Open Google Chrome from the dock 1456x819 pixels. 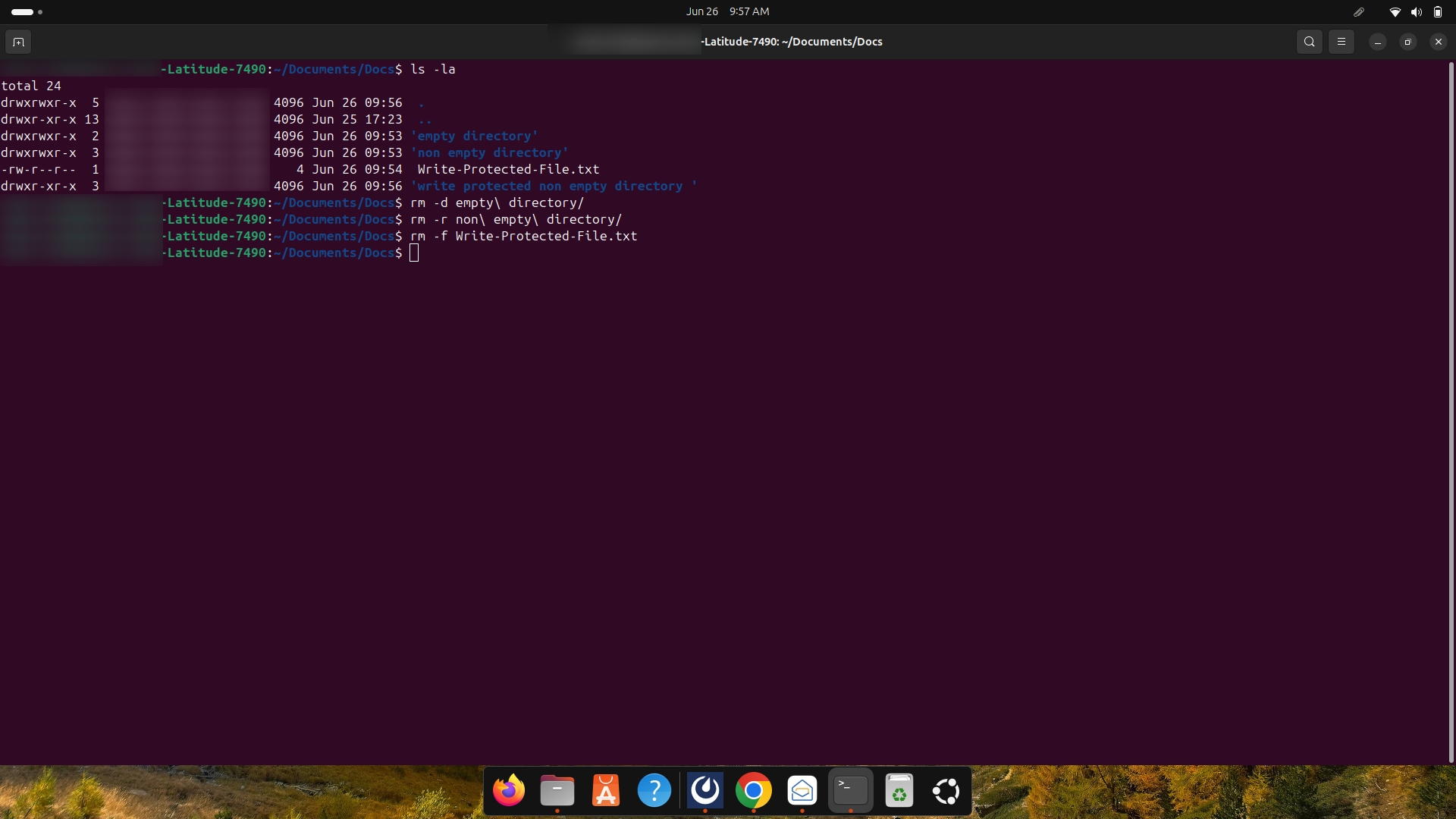pos(753,790)
